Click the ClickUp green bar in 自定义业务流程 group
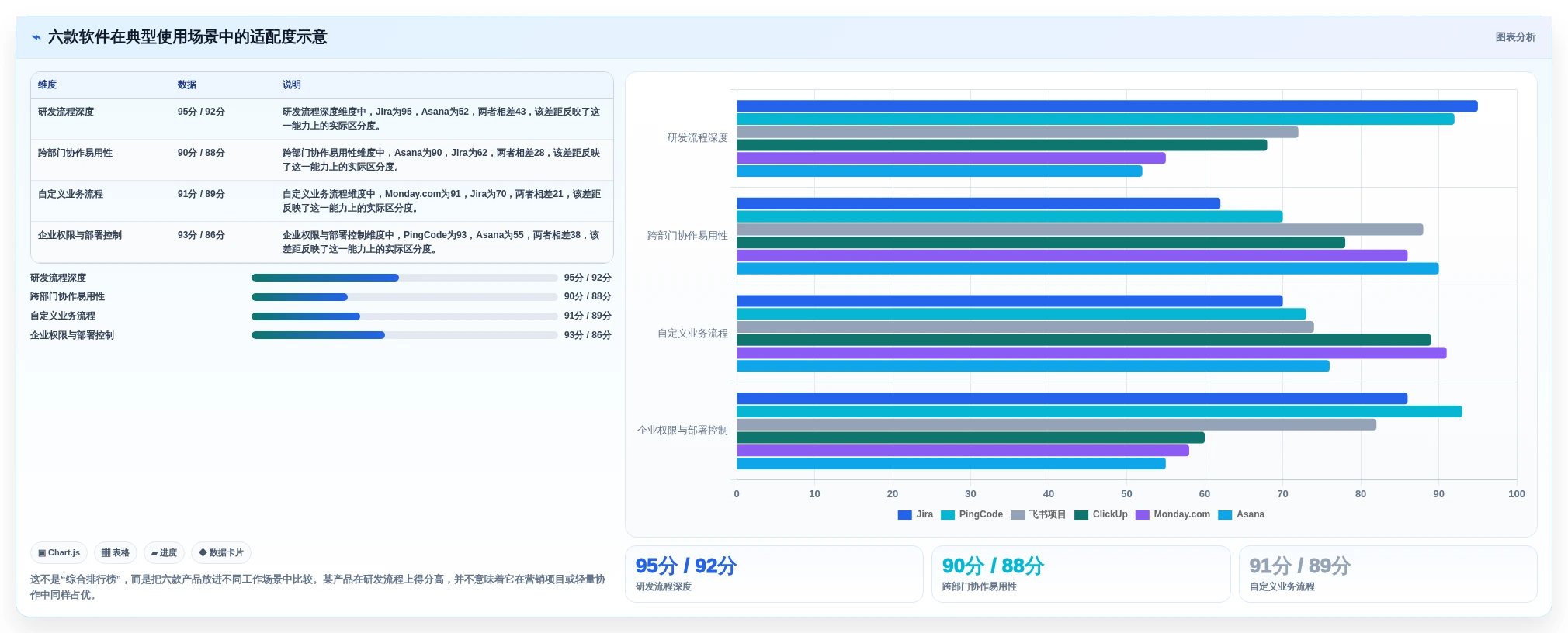 (1084, 340)
